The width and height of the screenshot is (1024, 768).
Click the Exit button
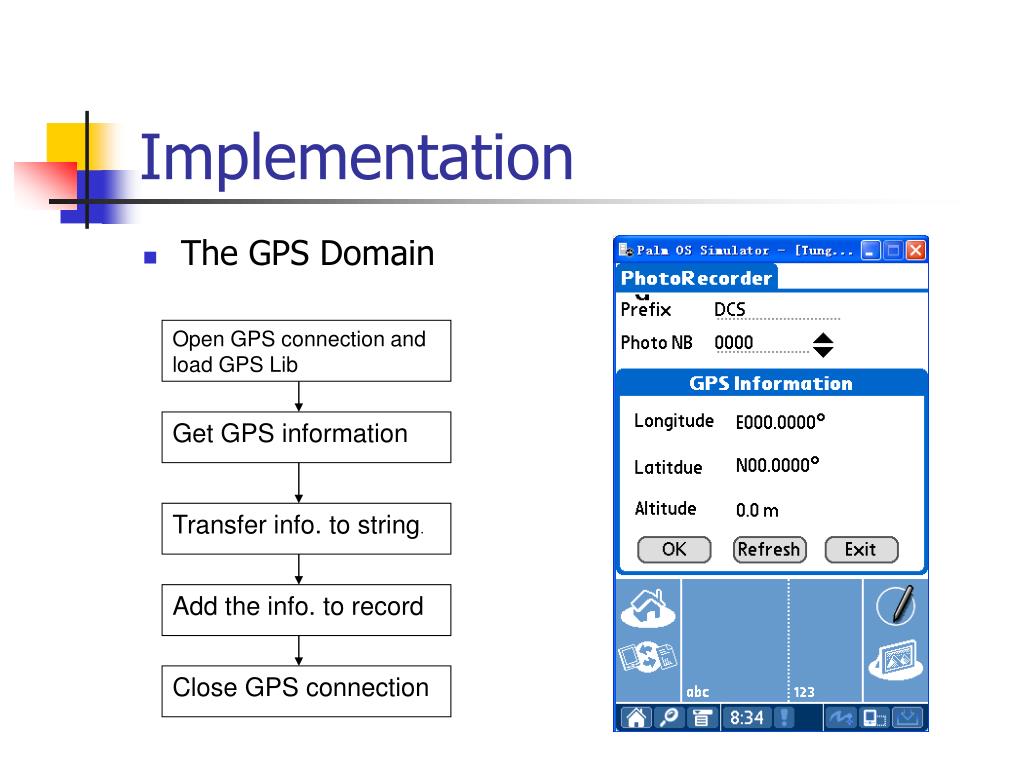click(861, 549)
